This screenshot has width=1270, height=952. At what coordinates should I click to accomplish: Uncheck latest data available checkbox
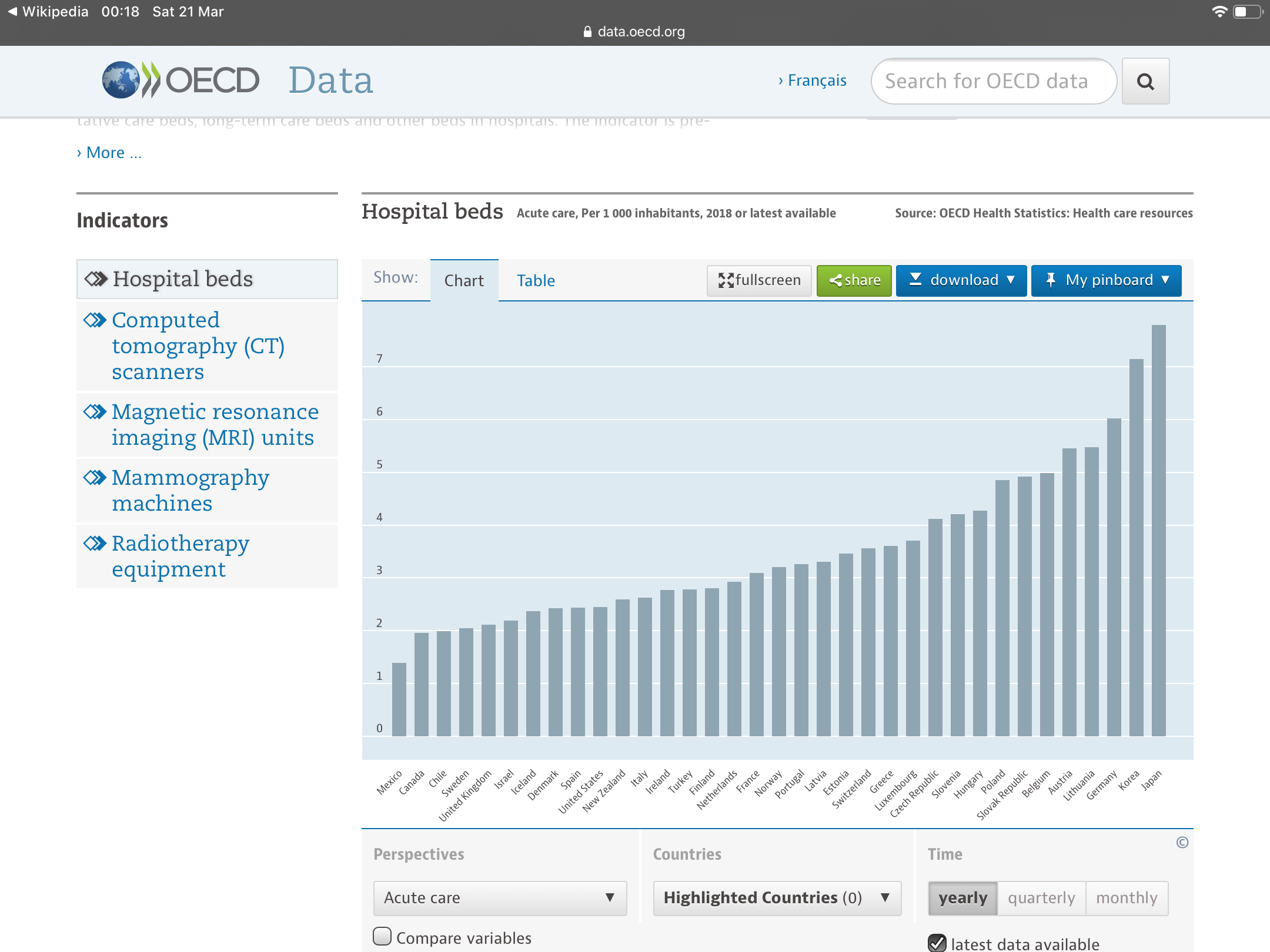tap(937, 943)
